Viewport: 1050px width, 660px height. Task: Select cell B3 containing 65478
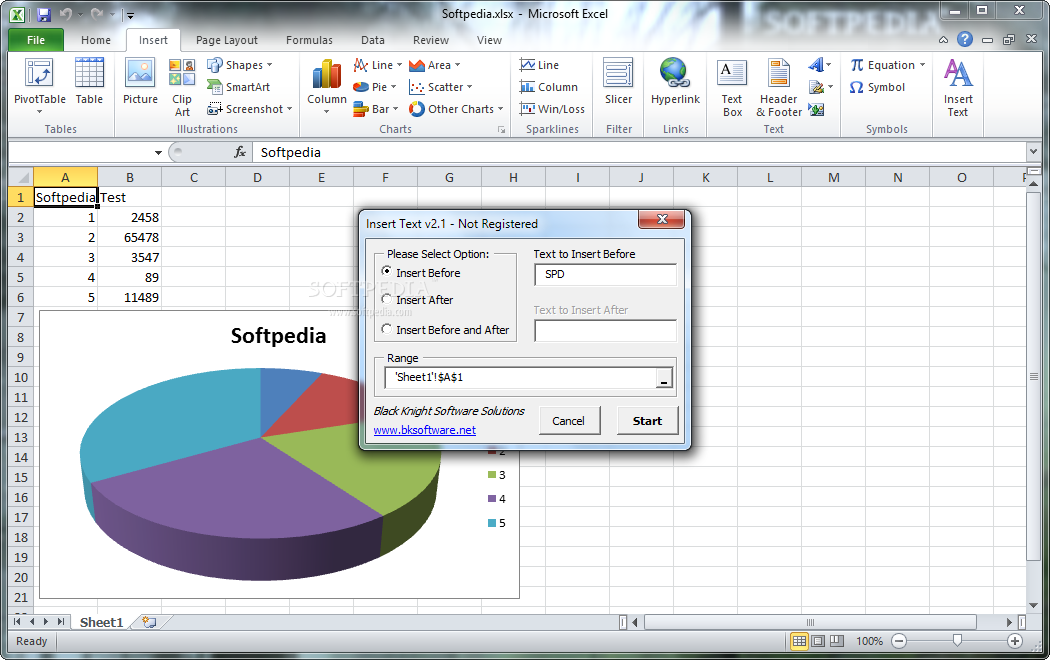129,238
